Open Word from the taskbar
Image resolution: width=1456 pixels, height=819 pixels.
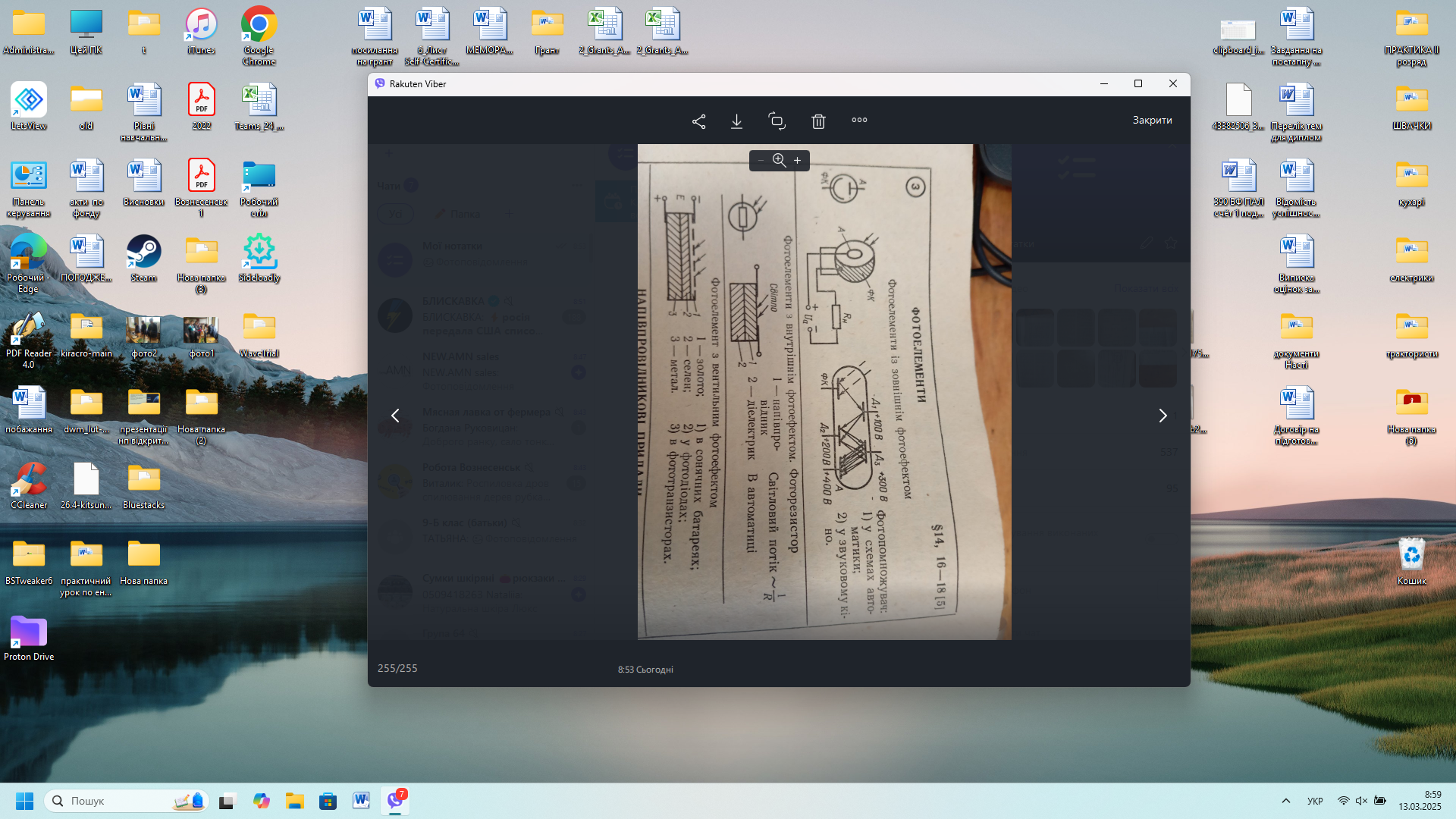click(361, 801)
